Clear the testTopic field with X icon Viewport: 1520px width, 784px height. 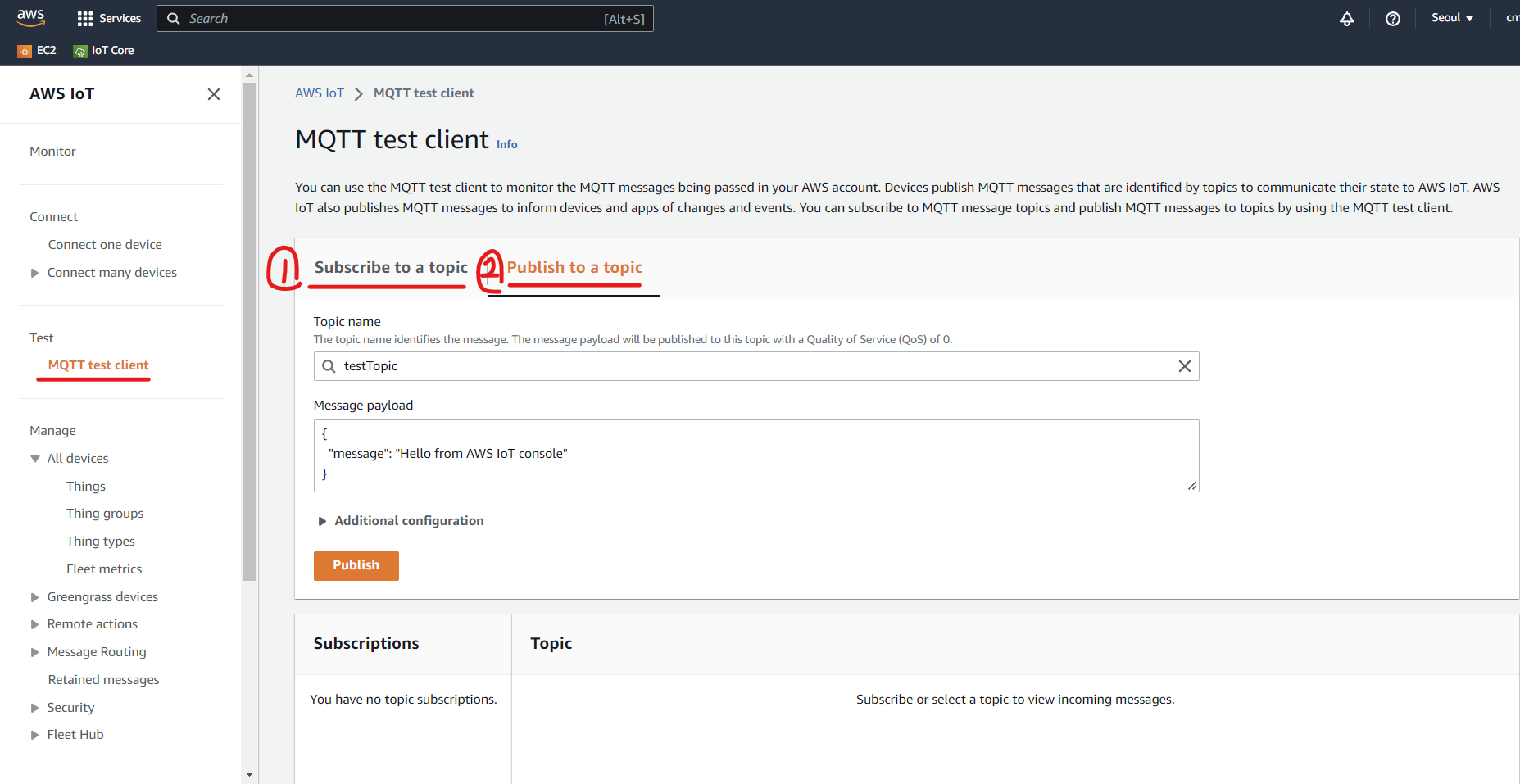click(1185, 366)
